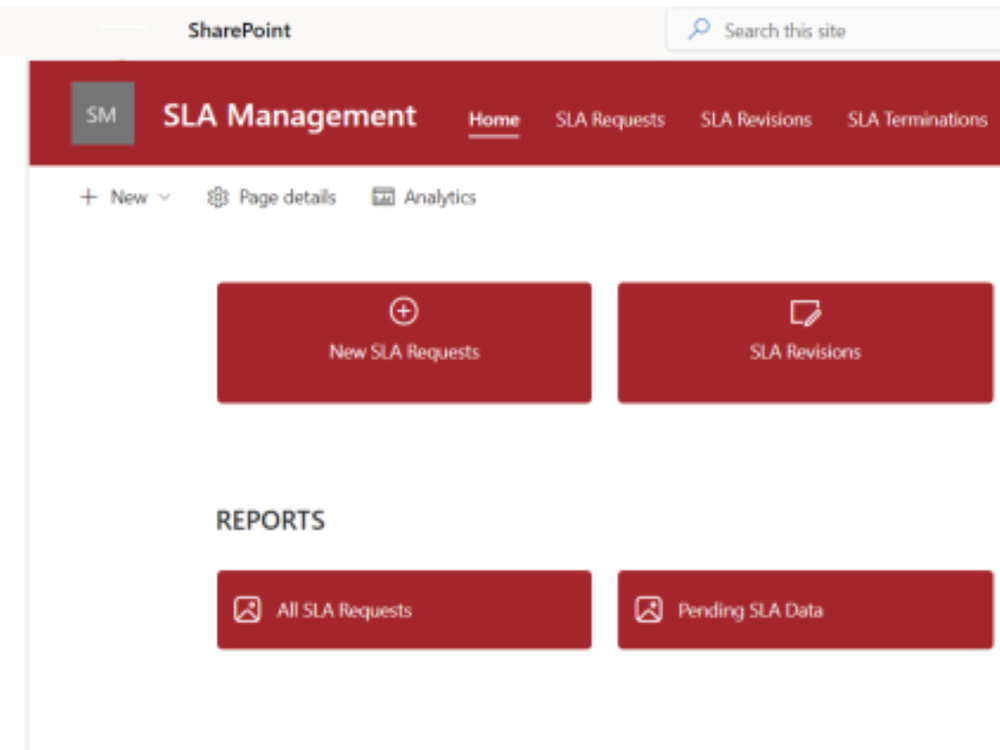Click the Analytics chart icon
The height and width of the screenshot is (750, 1000).
pyautogui.click(x=383, y=196)
